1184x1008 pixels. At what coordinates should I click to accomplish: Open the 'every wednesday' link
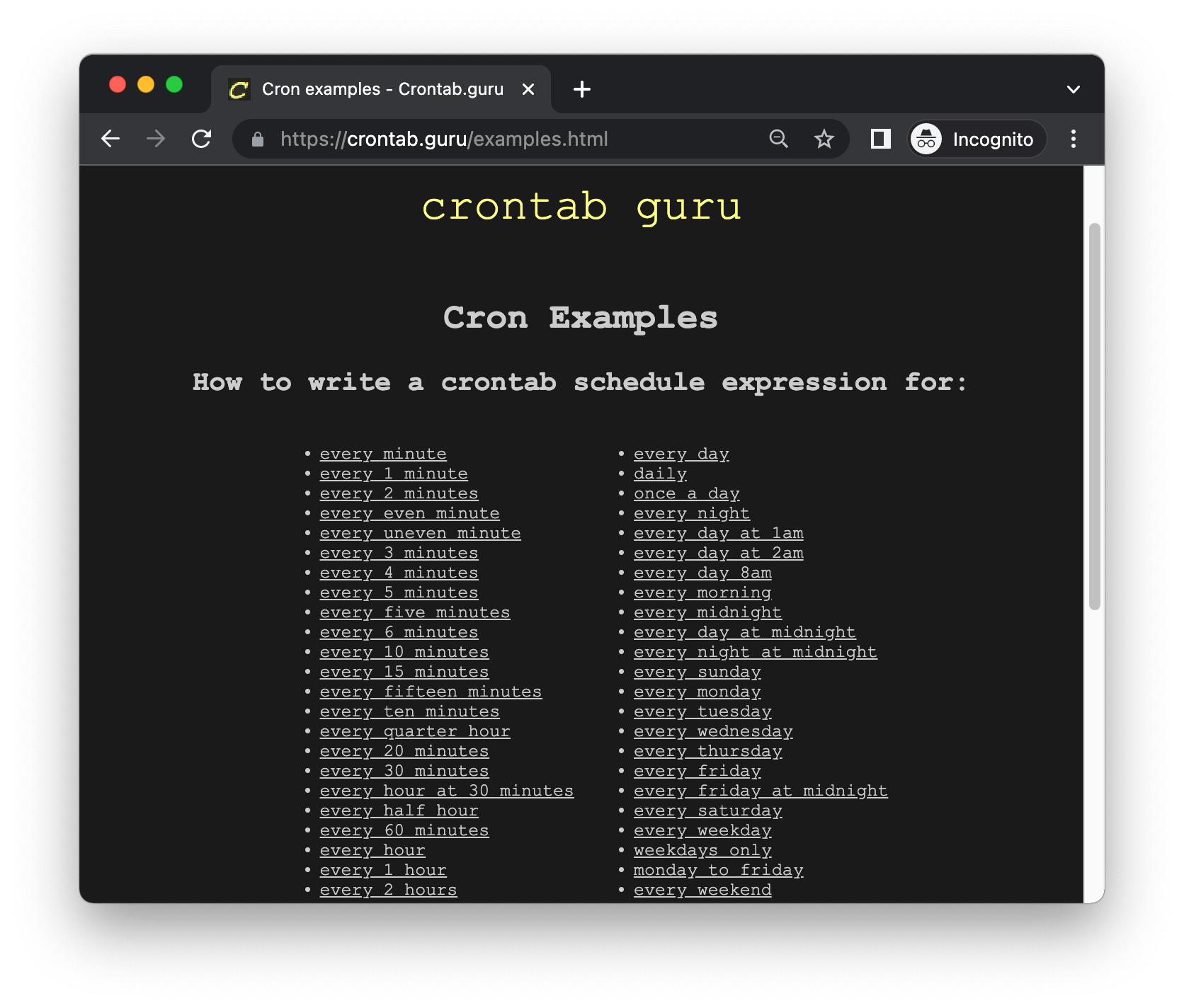[x=713, y=731]
